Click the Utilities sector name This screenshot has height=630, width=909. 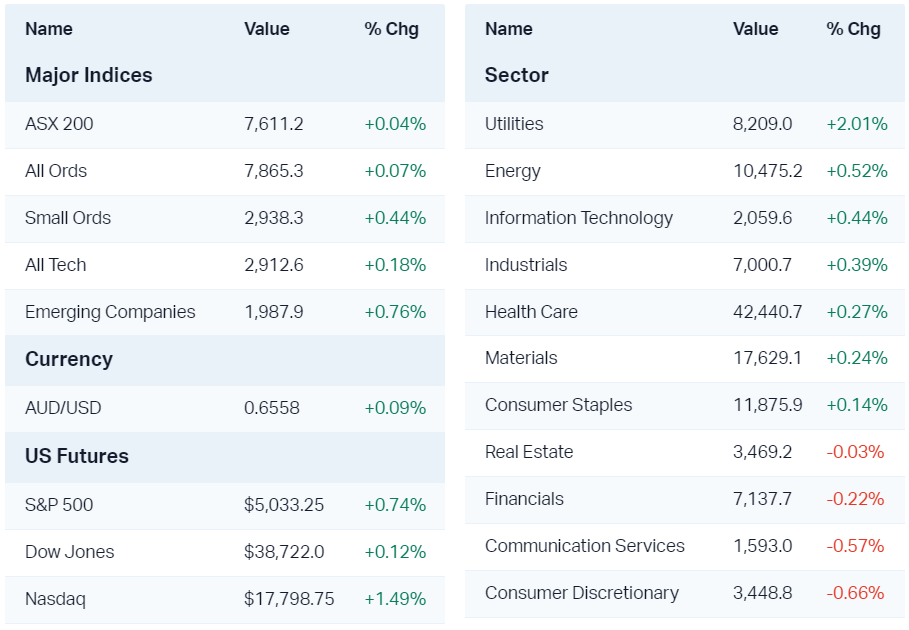click(x=514, y=124)
